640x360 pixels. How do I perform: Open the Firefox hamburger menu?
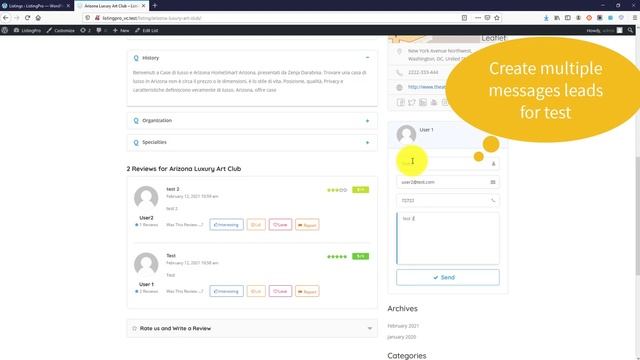[635, 18]
